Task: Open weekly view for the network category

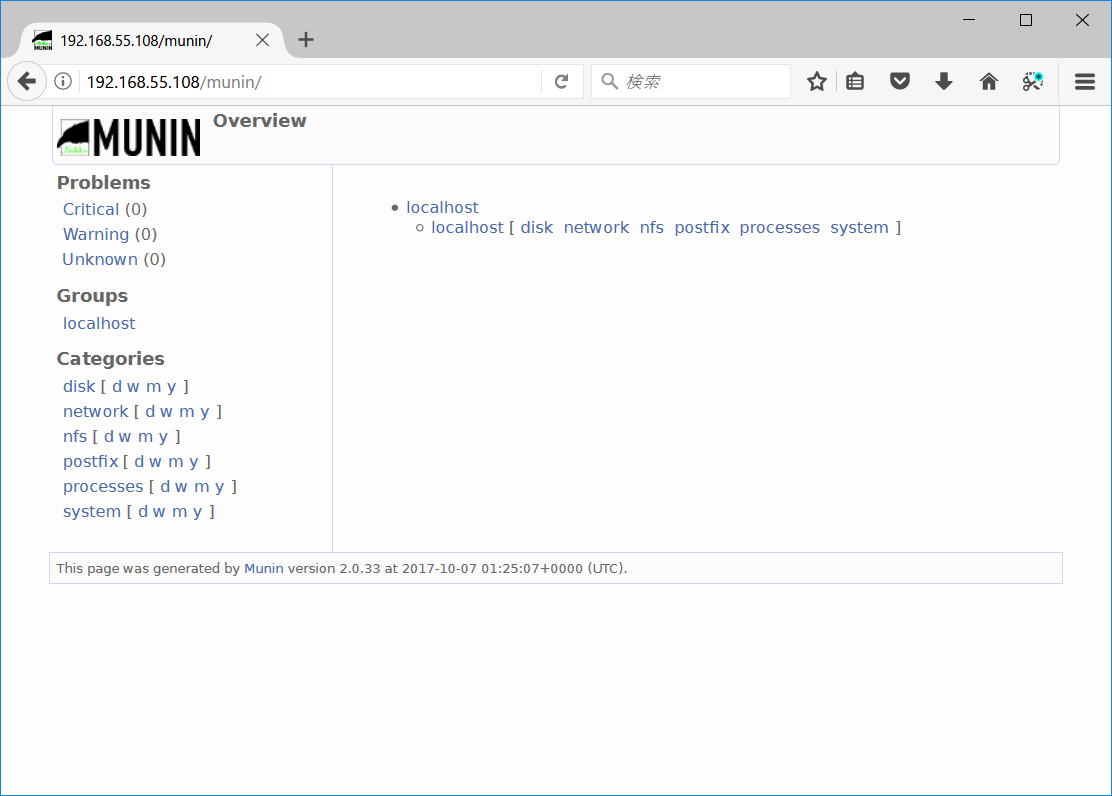Action: pyautogui.click(x=166, y=411)
